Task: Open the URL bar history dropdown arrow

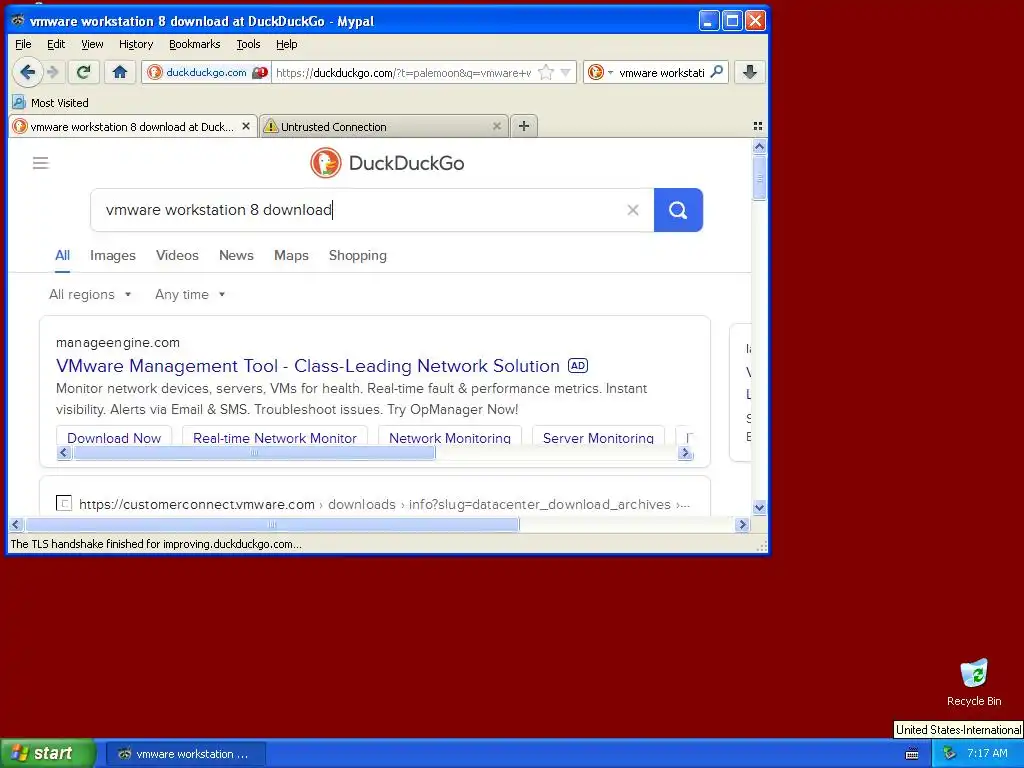Action: [566, 72]
